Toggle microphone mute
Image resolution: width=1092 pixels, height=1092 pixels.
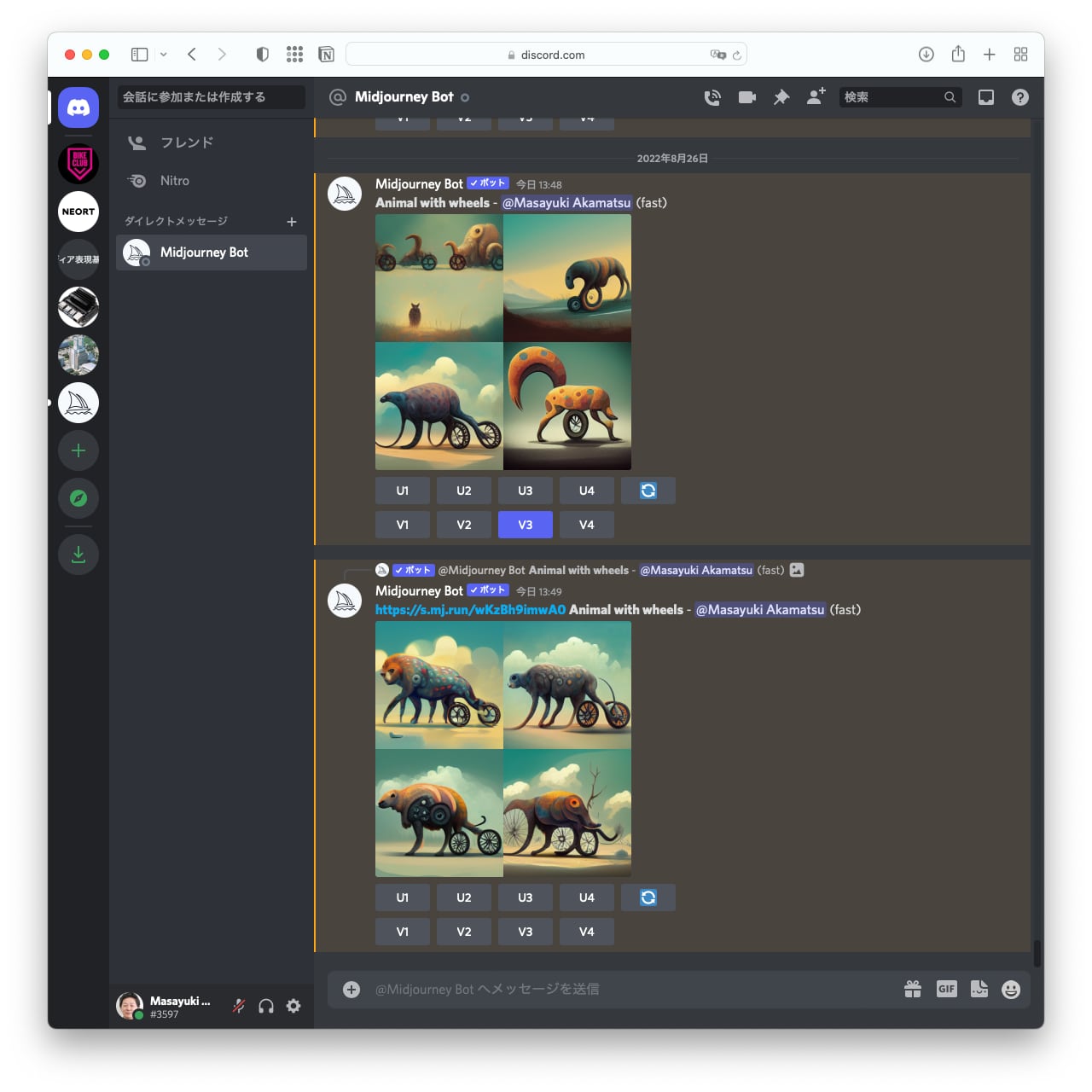point(239,1006)
